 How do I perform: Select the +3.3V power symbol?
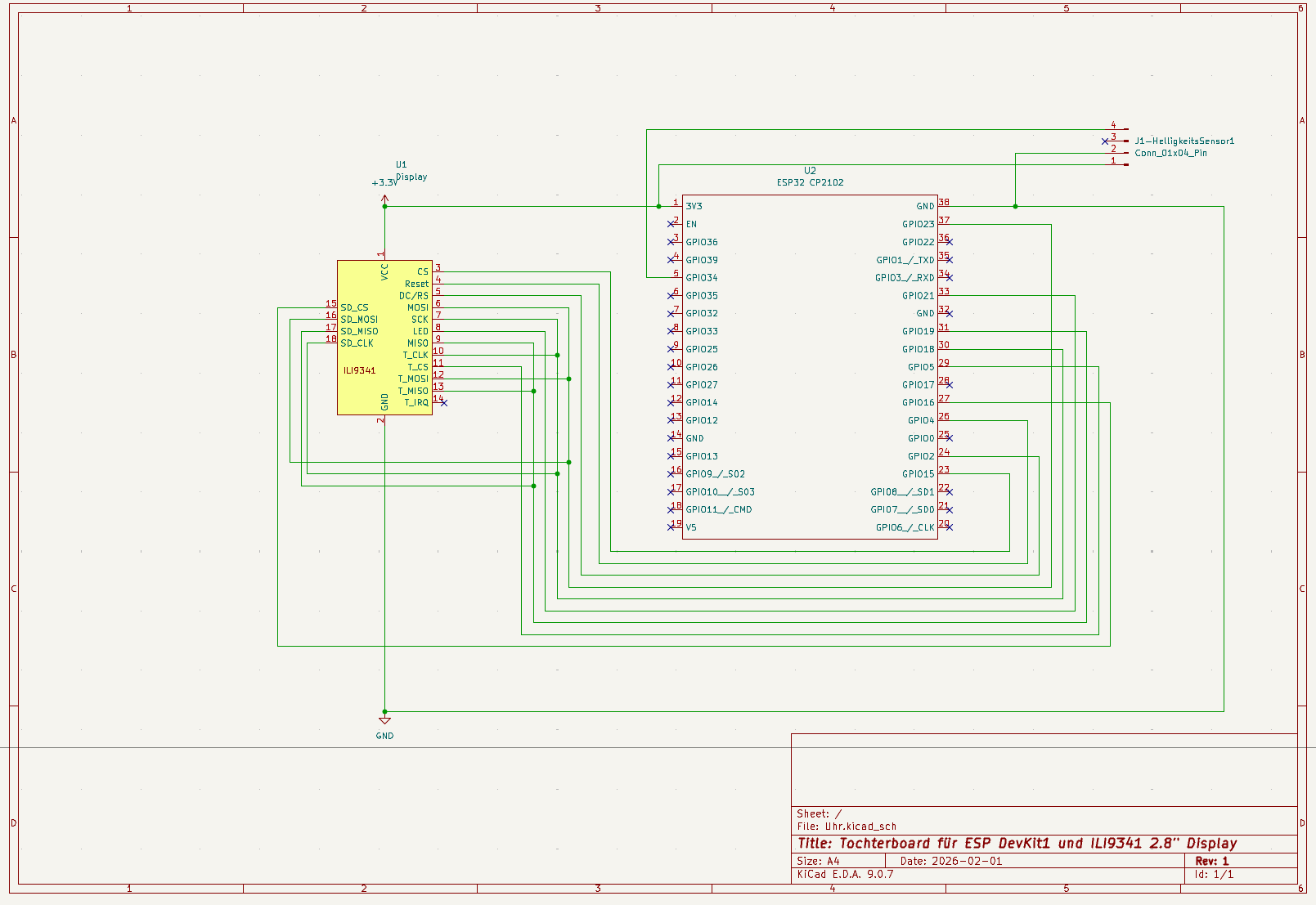coord(384,183)
